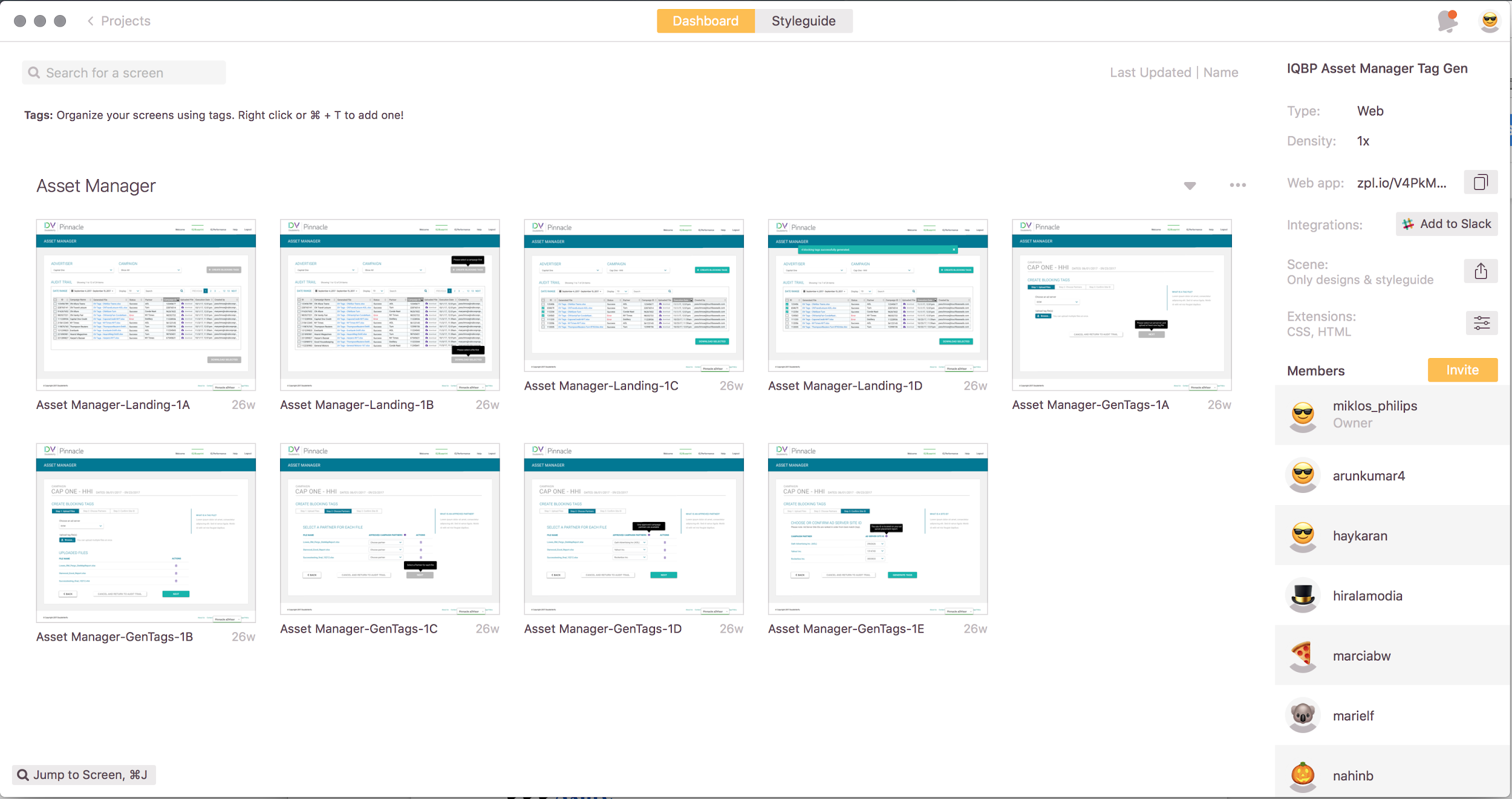Select member name arunkumar4
Image resolution: width=1512 pixels, height=799 pixels.
coord(1369,476)
